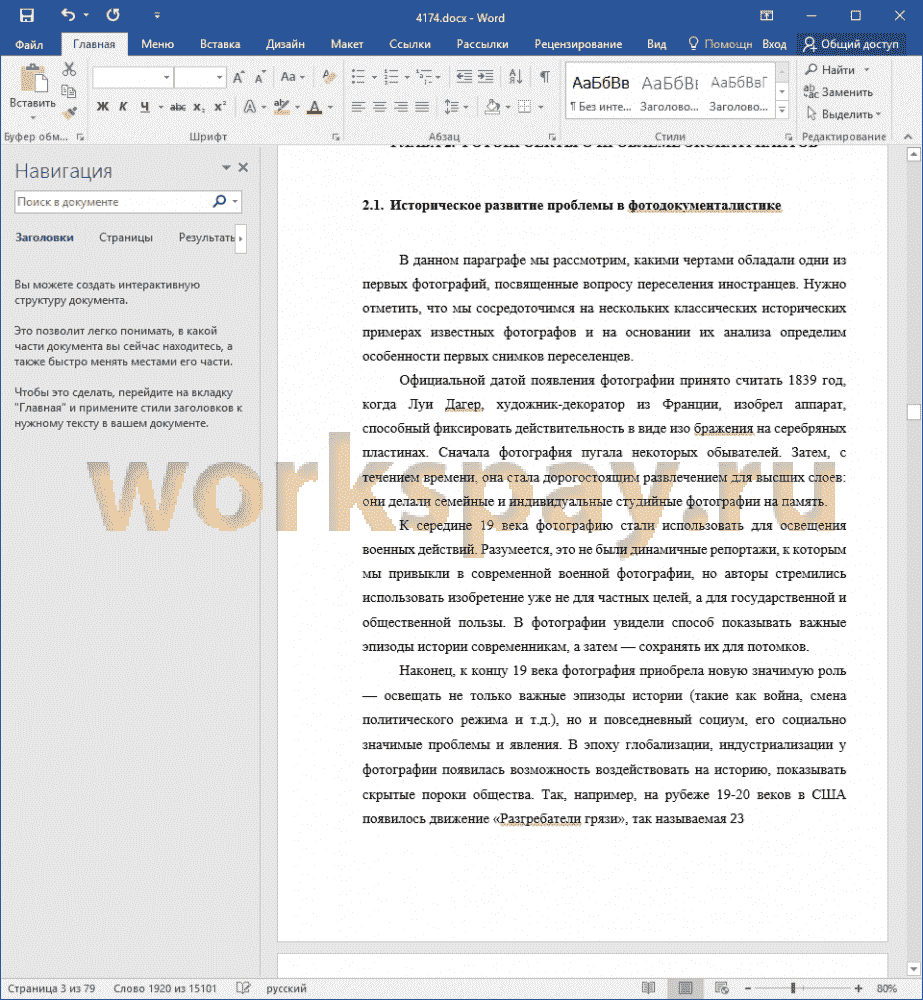Click zoom in plus button
Image resolution: width=923 pixels, height=1000 pixels.
tap(858, 988)
